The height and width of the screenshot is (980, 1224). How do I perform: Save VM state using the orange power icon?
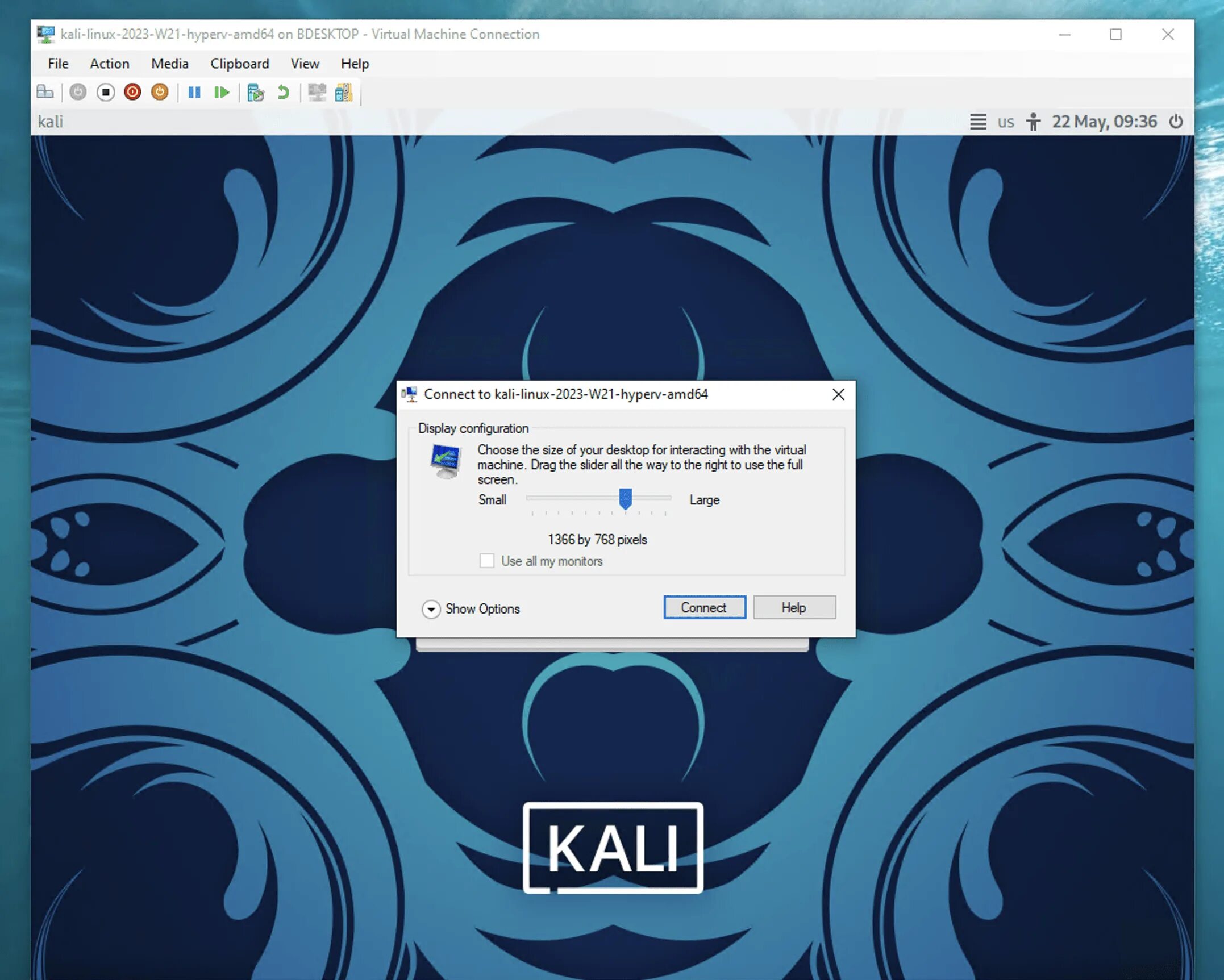tap(160, 92)
